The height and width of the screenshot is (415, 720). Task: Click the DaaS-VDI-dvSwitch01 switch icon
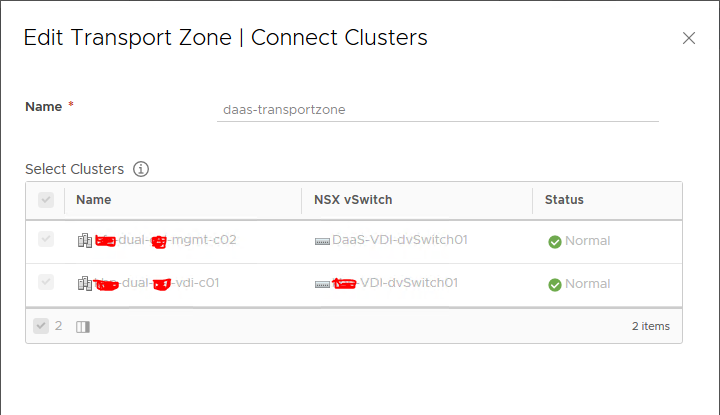(x=322, y=241)
